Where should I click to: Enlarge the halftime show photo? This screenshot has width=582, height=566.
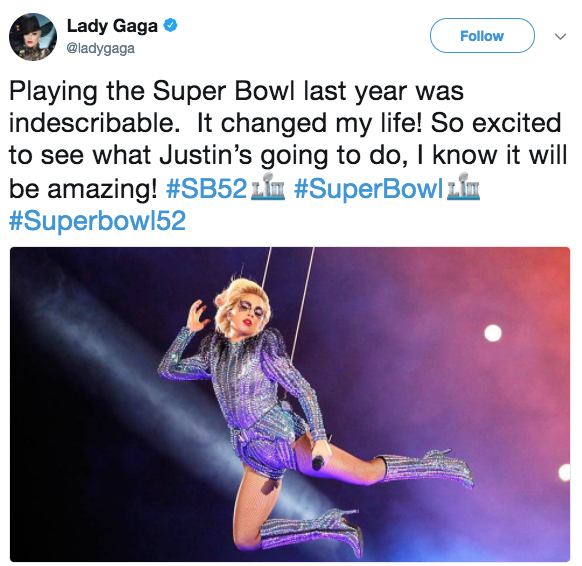[290, 404]
